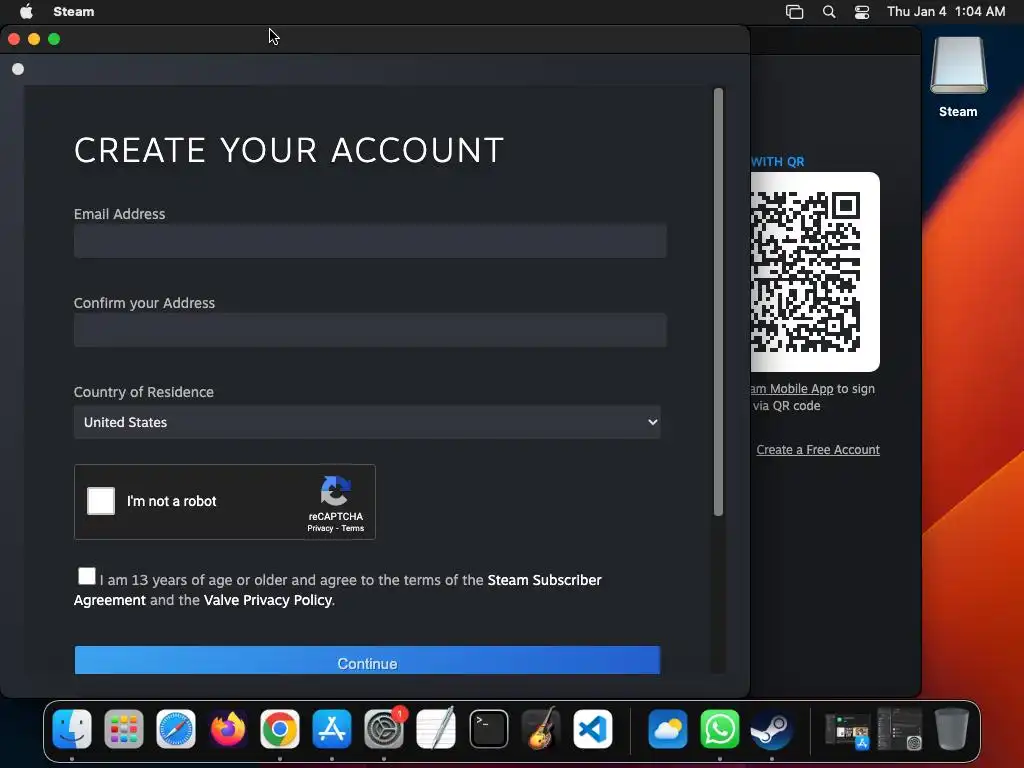Open the App Store dock icon

point(332,729)
